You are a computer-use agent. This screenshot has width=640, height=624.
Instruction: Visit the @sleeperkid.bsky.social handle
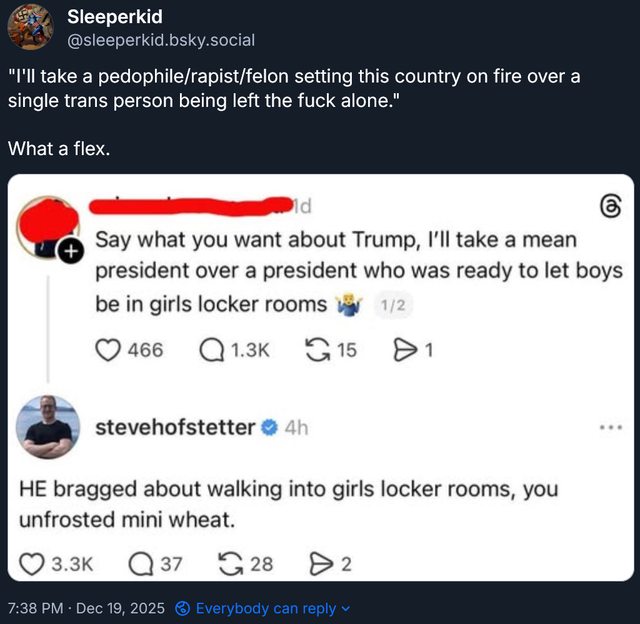tap(160, 40)
